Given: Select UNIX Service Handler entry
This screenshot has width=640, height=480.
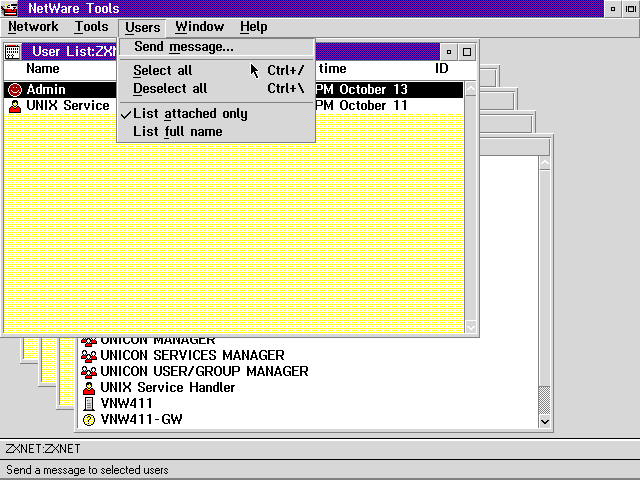Looking at the screenshot, I should [x=167, y=387].
